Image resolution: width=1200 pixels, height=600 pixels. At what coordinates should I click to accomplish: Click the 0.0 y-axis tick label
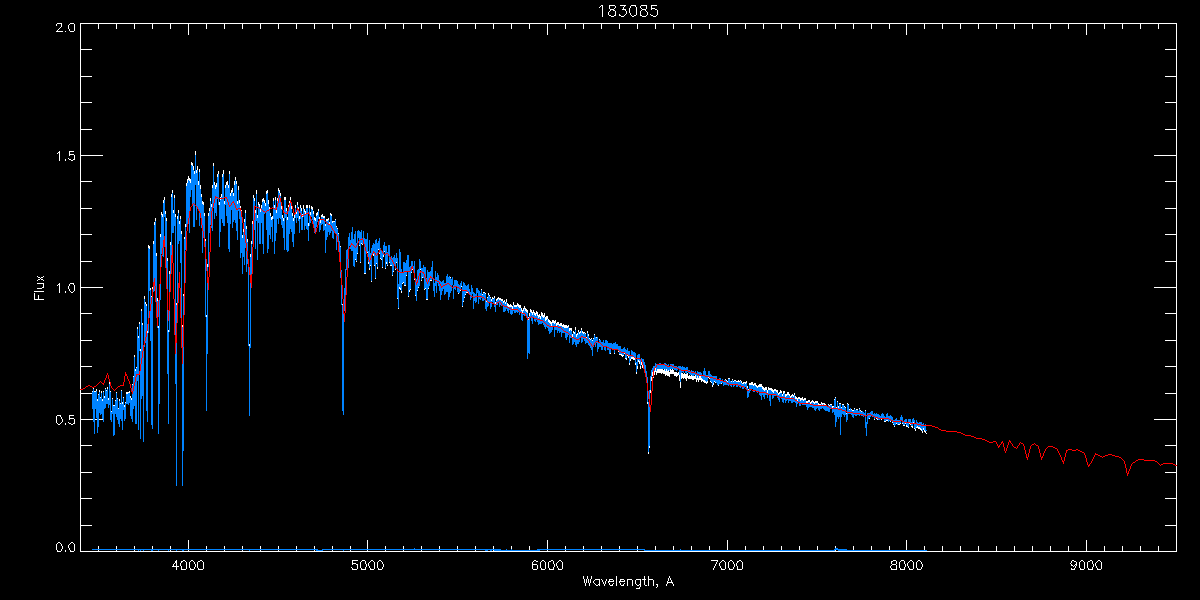[65, 548]
